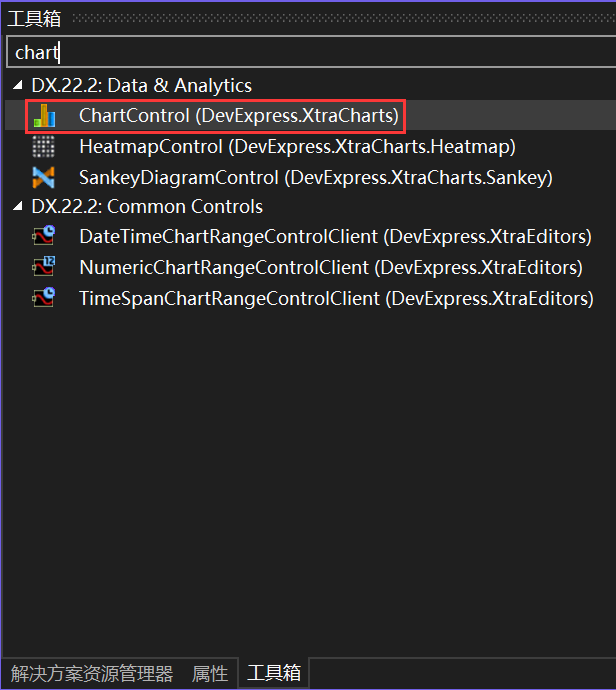Screen dimensions: 616x690
Task: Switch to the 工具箱 tab
Action: pyautogui.click(x=274, y=673)
